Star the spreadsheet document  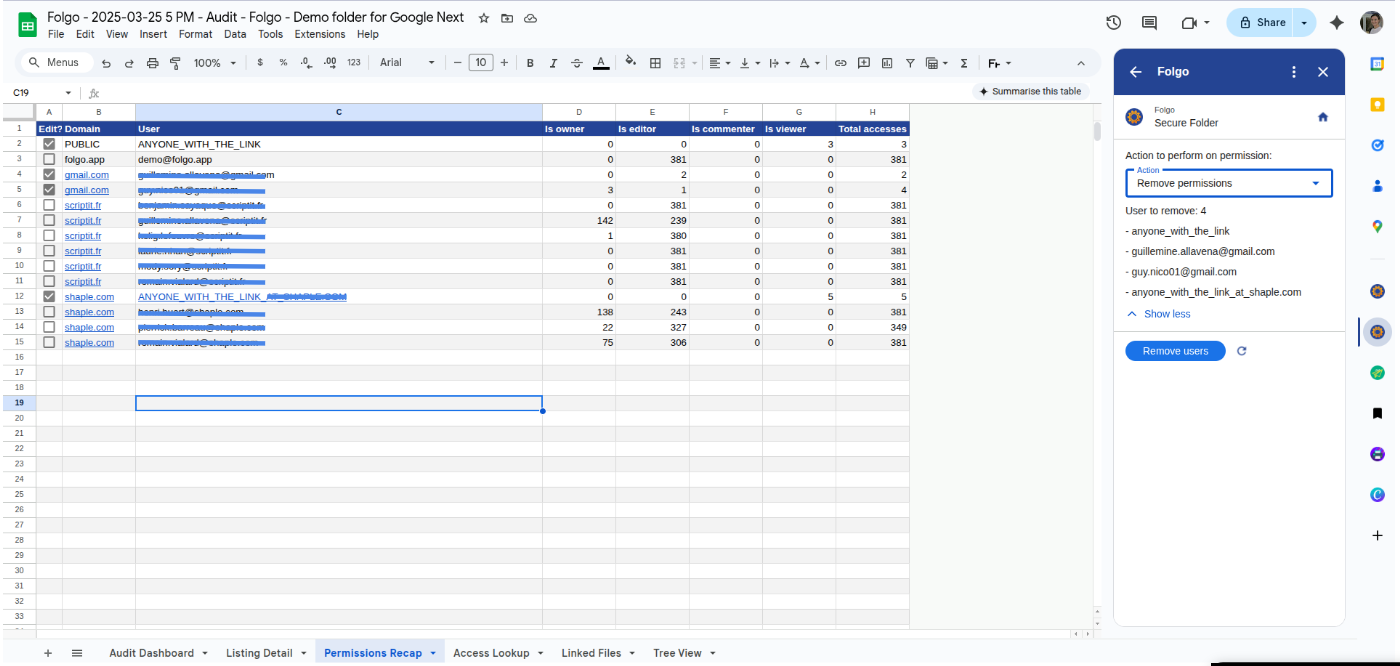(484, 18)
